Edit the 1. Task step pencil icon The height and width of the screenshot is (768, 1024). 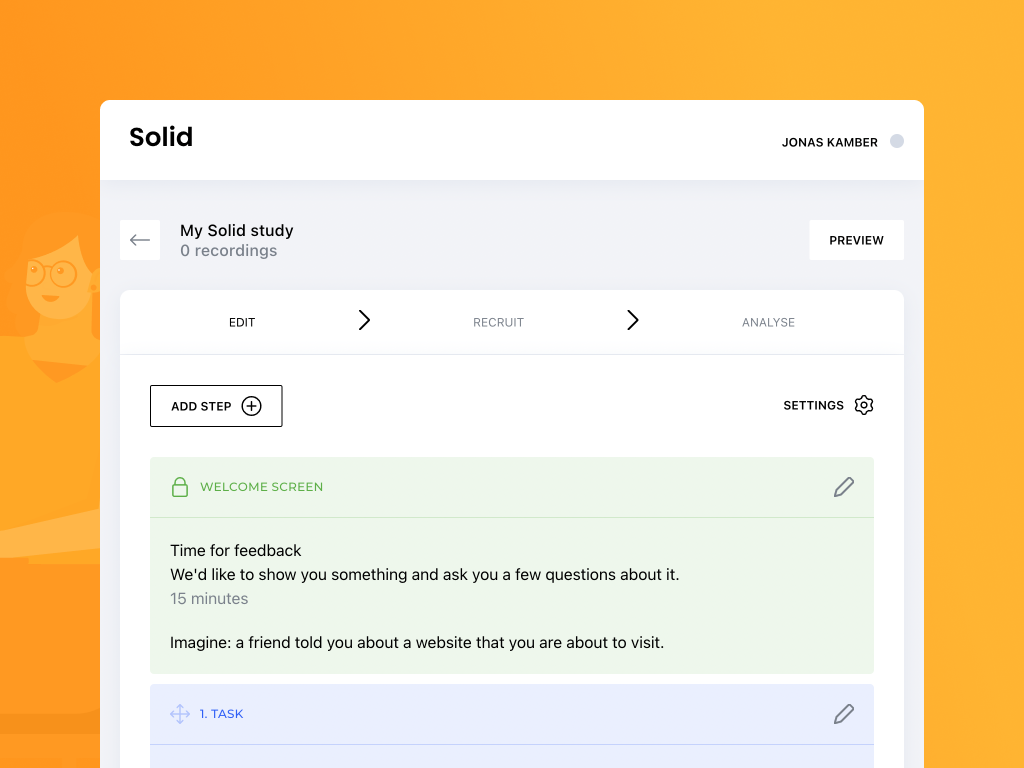(844, 714)
